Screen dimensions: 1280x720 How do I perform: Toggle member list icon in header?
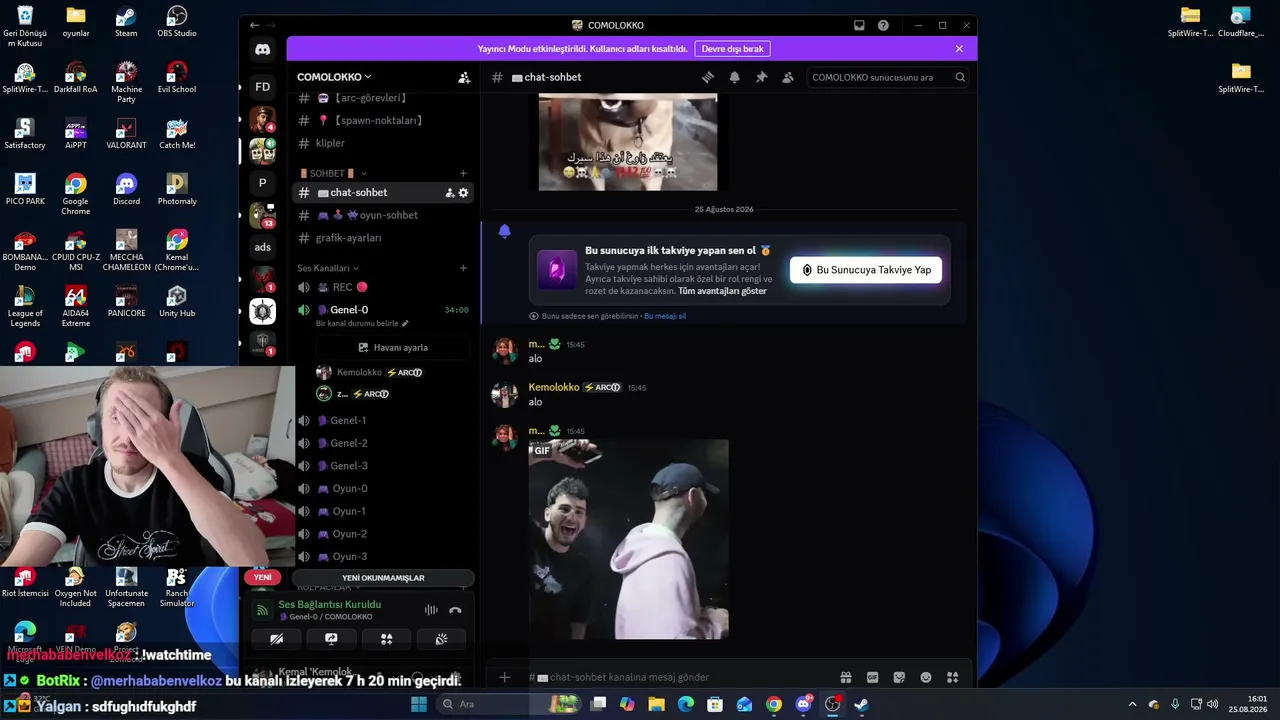tap(788, 77)
